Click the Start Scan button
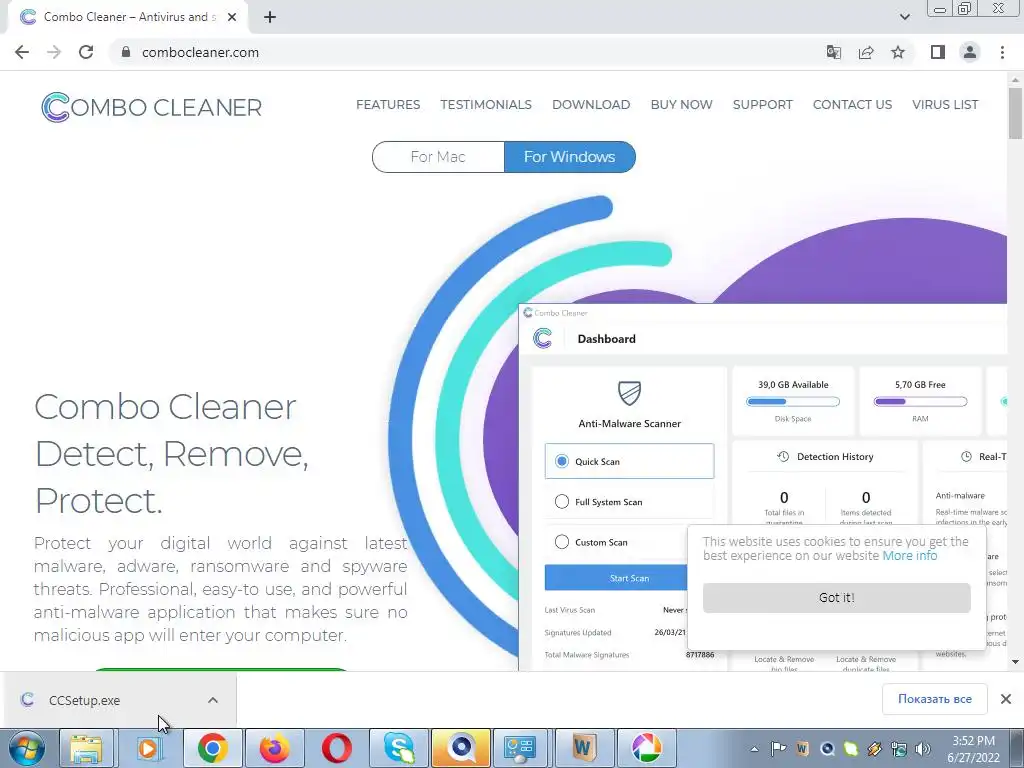 pyautogui.click(x=616, y=578)
